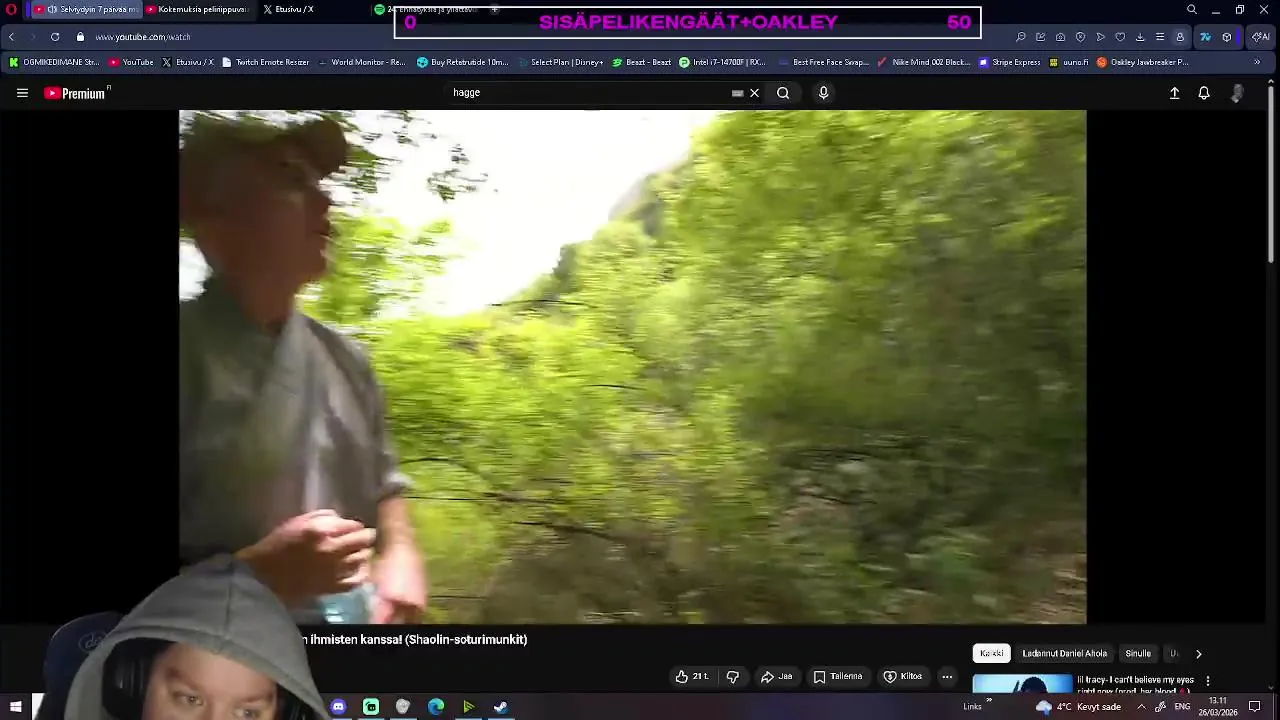Open the Intel i7-14700F bookmark

721,62
